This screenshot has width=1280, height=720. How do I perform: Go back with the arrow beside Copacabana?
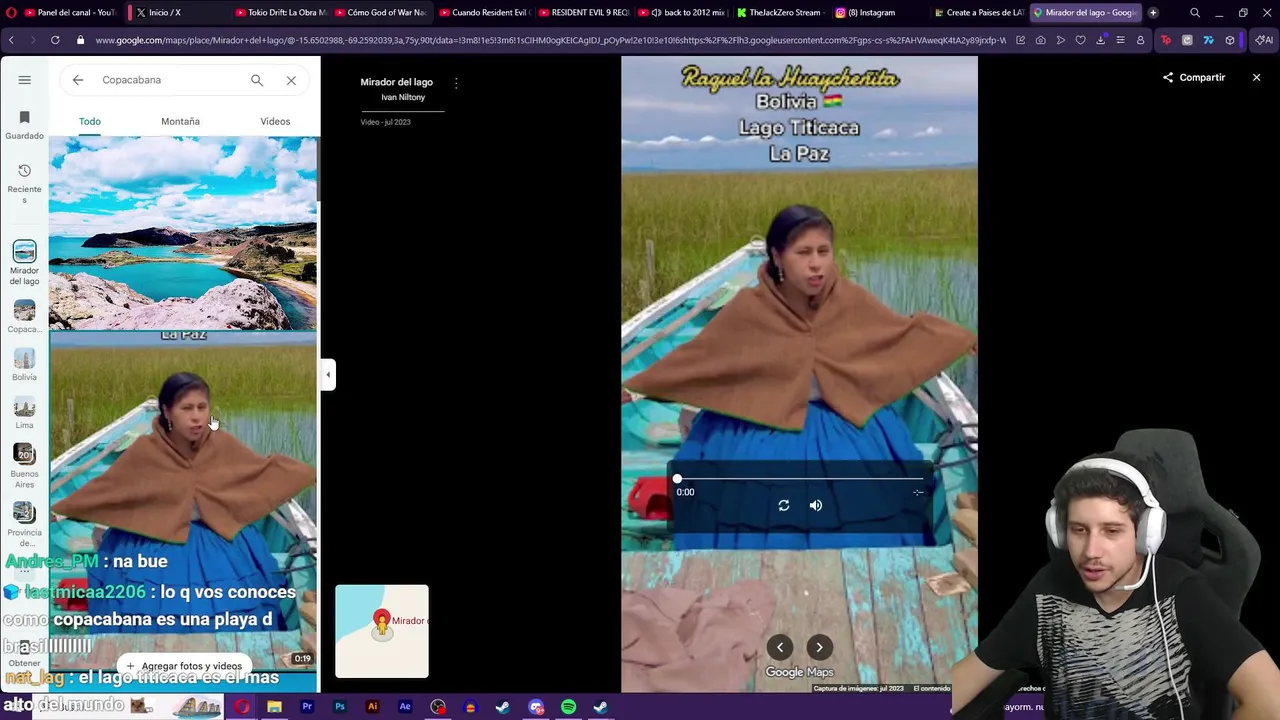click(x=78, y=80)
